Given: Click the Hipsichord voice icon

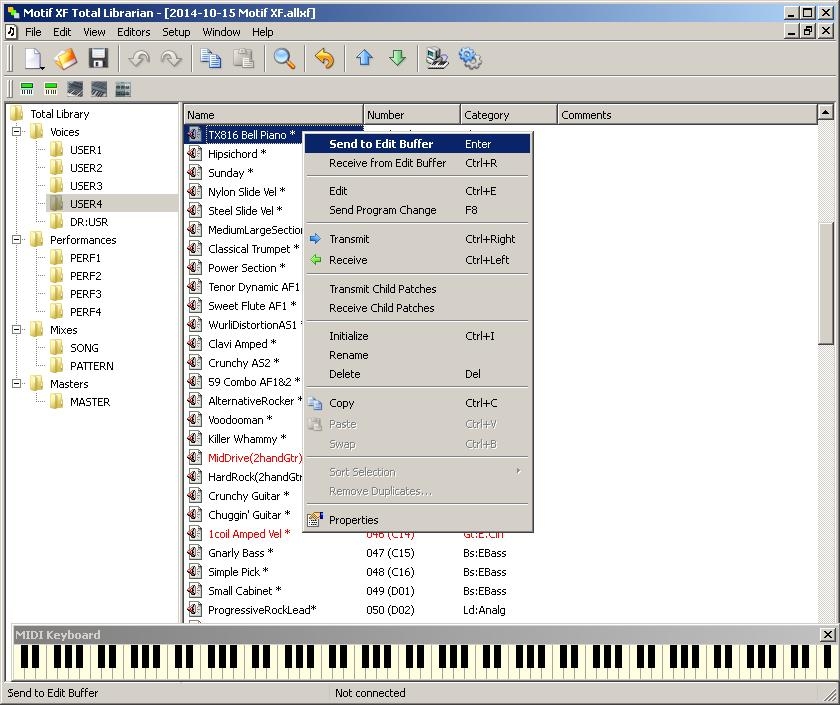Looking at the screenshot, I should click(194, 154).
